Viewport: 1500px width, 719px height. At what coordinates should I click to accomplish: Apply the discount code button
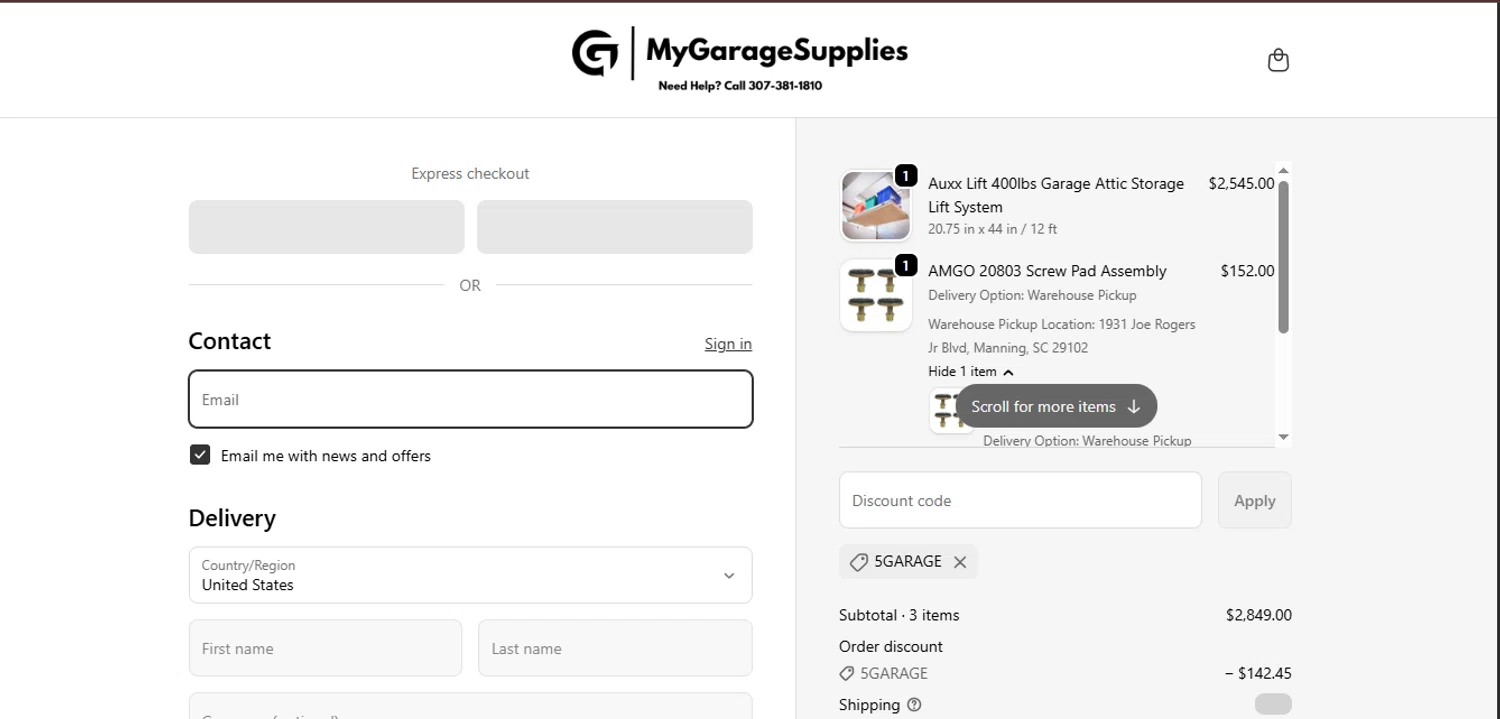(x=1254, y=500)
